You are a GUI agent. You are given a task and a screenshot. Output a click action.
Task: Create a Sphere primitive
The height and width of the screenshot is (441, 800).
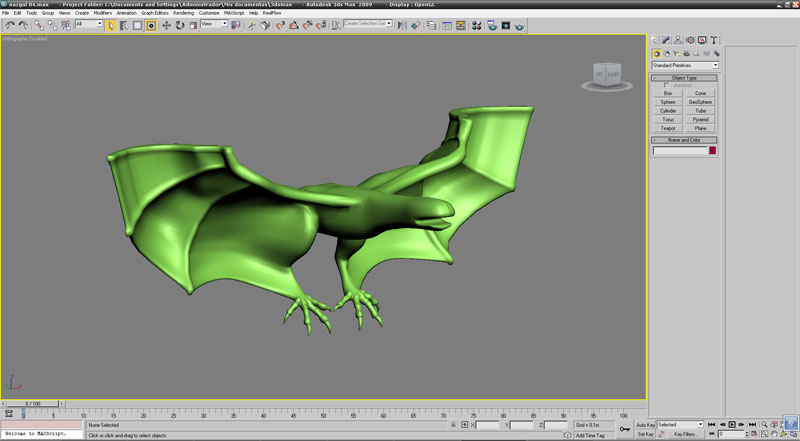tap(668, 102)
